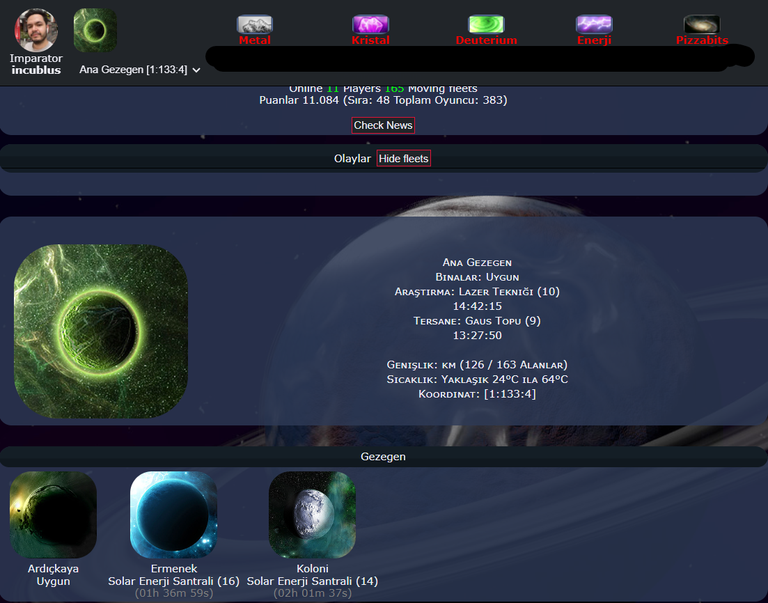
Task: Click the incublus username text
Action: (x=36, y=70)
